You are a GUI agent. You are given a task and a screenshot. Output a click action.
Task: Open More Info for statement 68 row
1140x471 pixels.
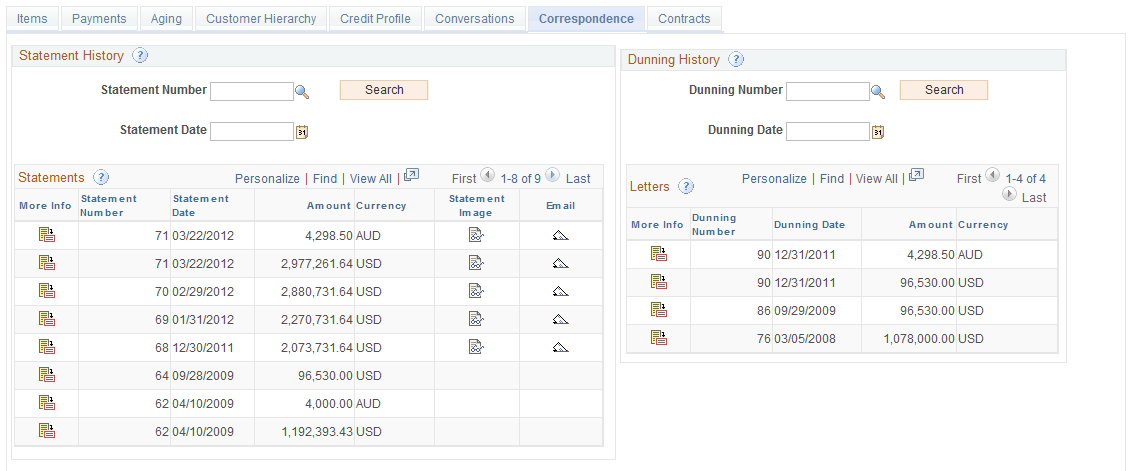tap(47, 347)
